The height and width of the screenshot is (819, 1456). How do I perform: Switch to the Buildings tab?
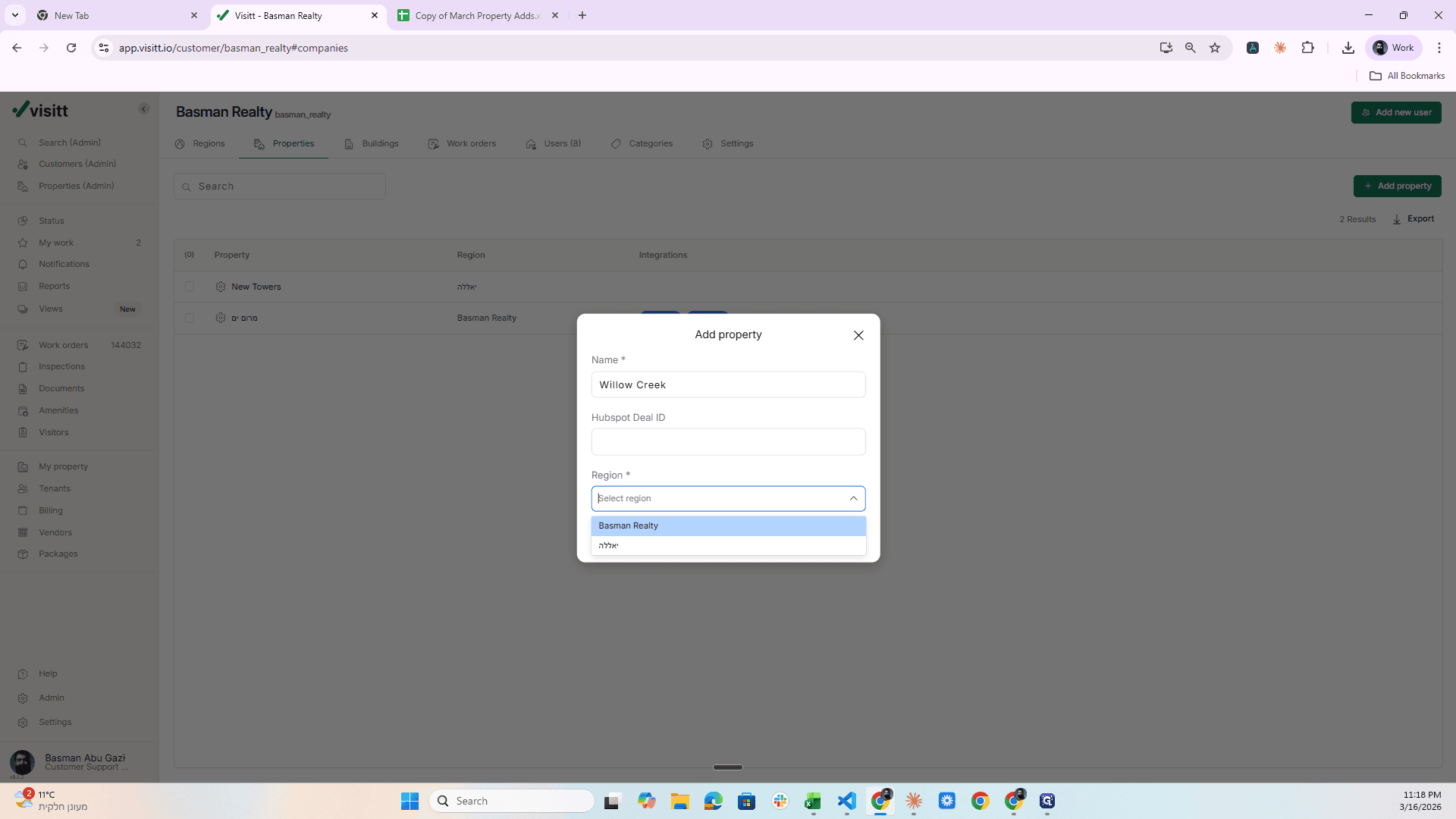(x=372, y=143)
